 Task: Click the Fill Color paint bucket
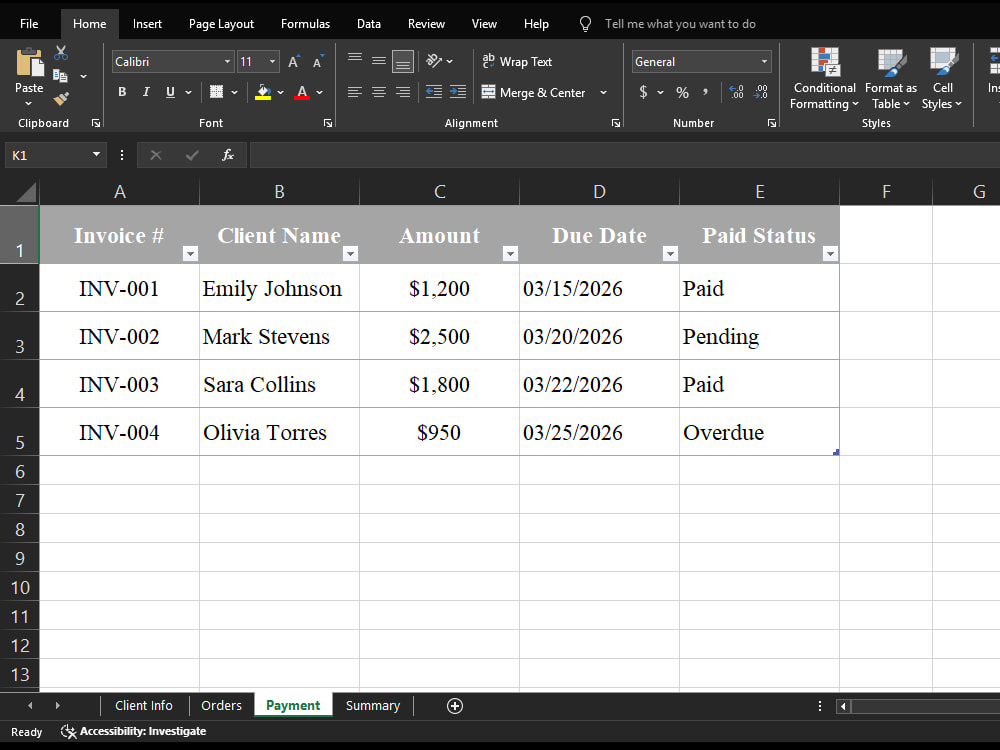click(263, 92)
